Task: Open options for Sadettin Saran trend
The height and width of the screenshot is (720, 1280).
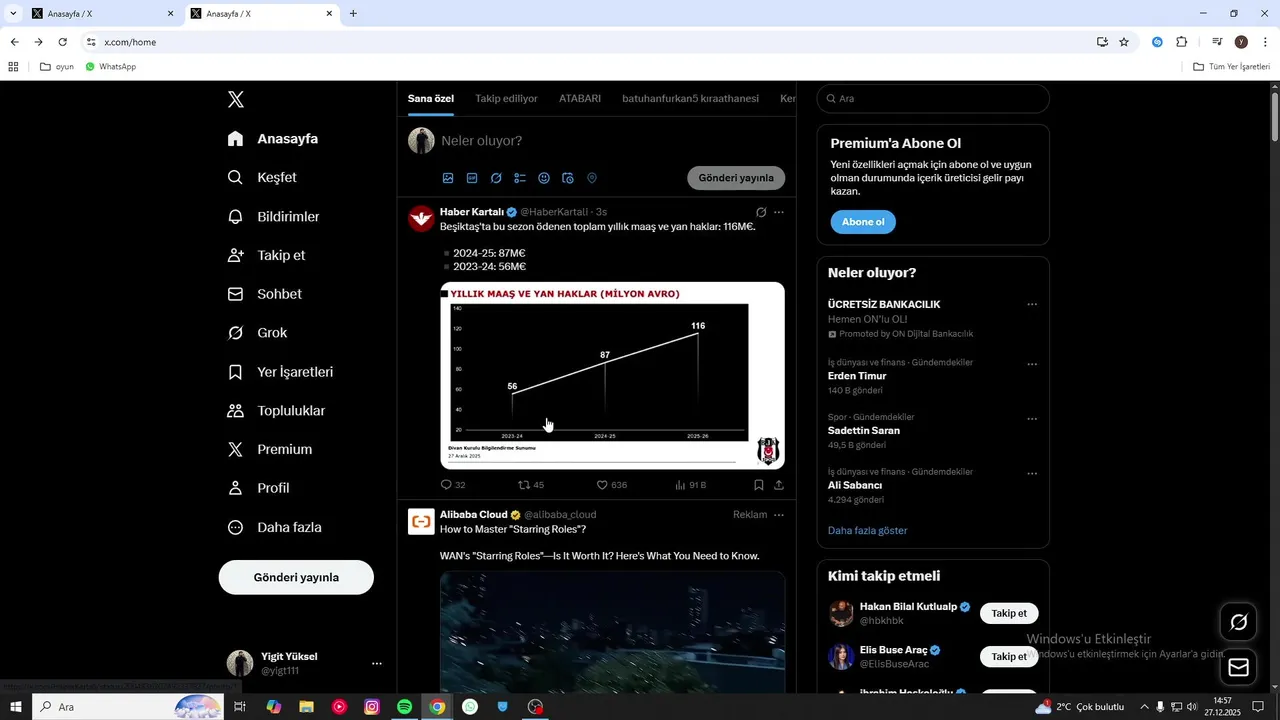Action: coord(1032,419)
